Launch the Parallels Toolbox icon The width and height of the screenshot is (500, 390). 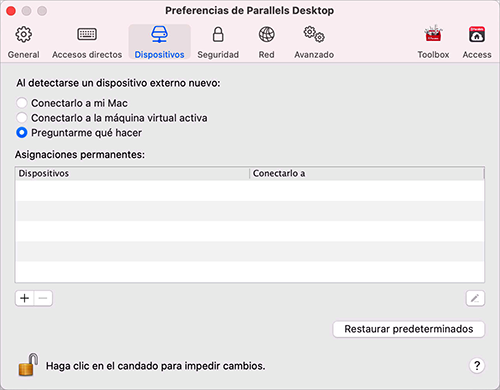point(433,34)
